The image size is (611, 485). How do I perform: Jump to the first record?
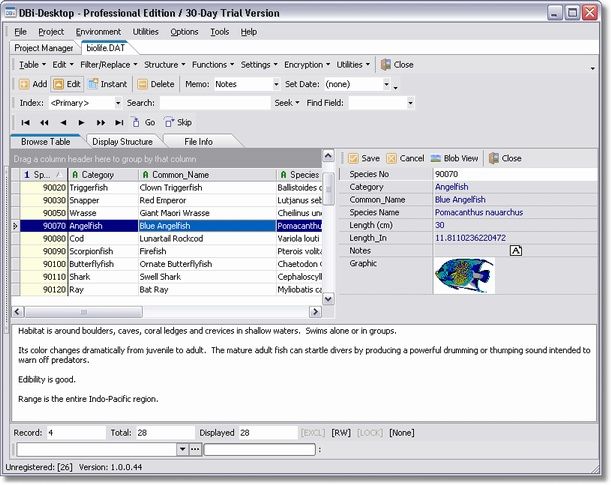(26, 122)
